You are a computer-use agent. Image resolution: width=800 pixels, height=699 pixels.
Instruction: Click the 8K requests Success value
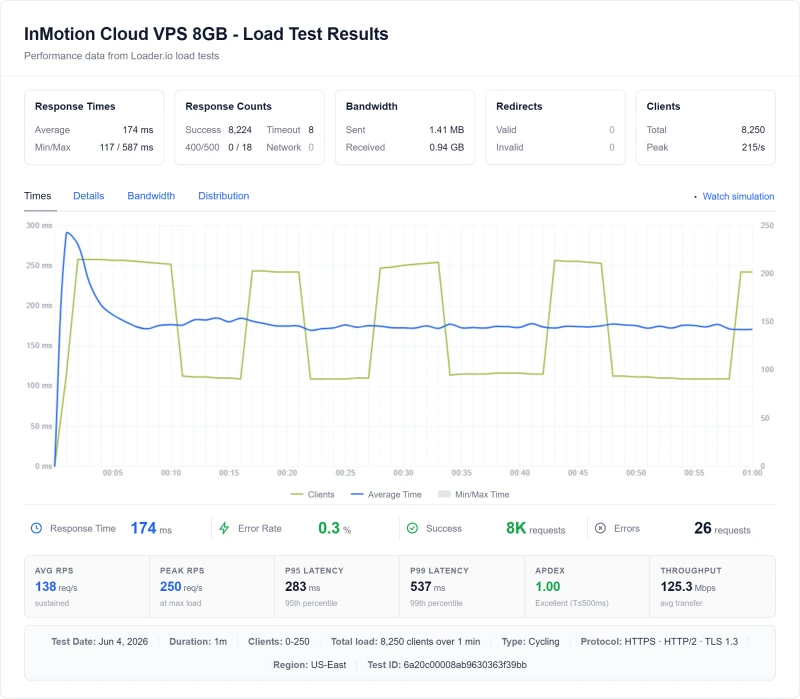pyautogui.click(x=536, y=528)
